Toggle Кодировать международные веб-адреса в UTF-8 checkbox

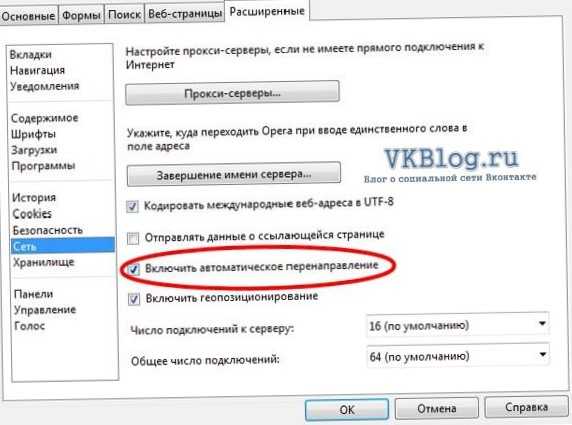(132, 206)
